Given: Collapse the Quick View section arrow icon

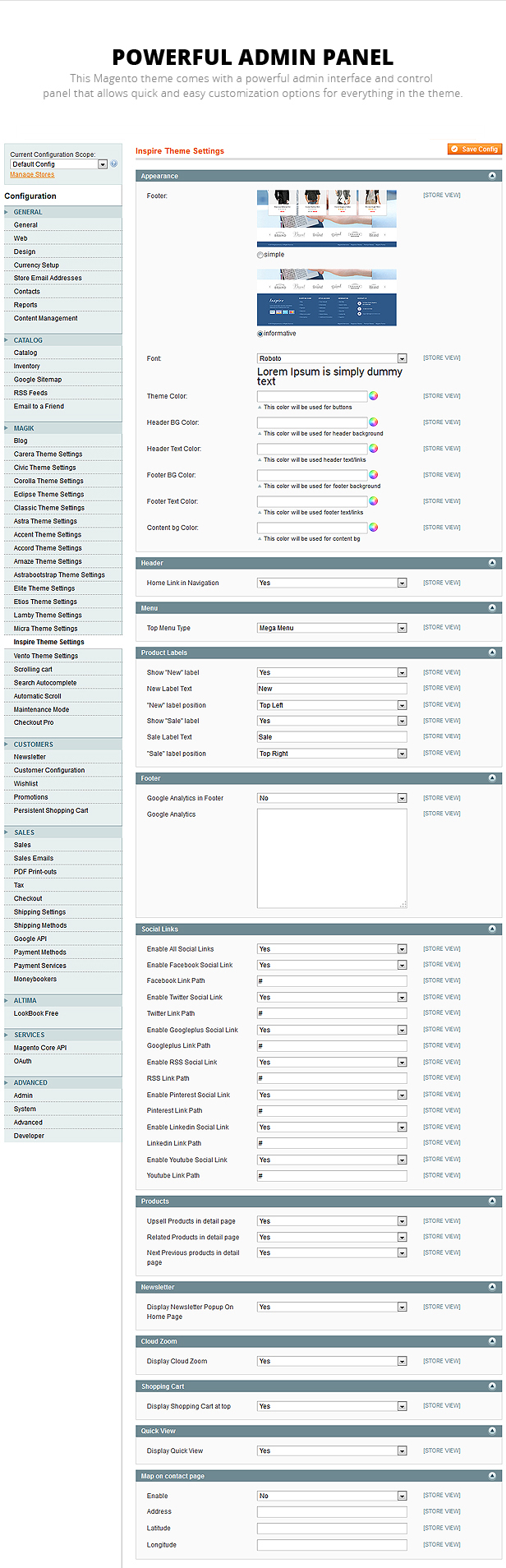Looking at the screenshot, I should point(492,1431).
